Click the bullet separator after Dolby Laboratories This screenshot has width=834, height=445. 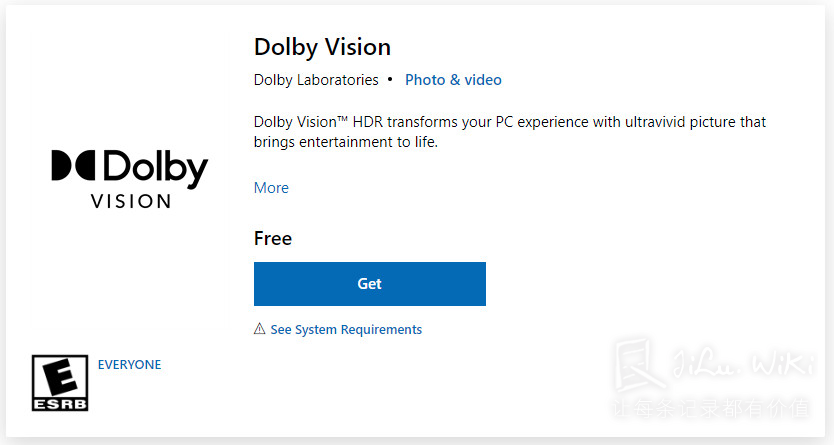point(390,79)
